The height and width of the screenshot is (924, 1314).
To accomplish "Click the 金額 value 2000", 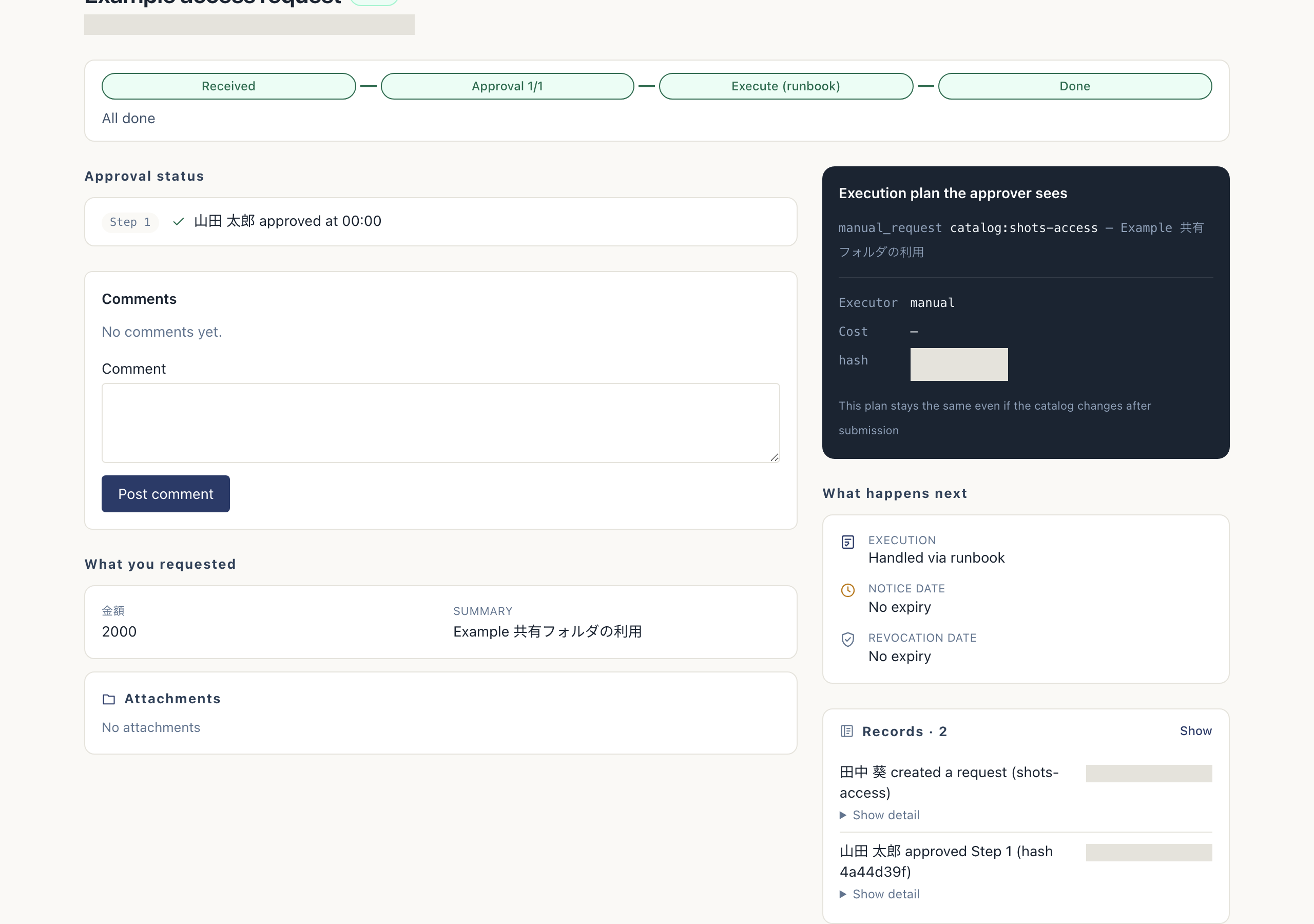I will pos(119,631).
